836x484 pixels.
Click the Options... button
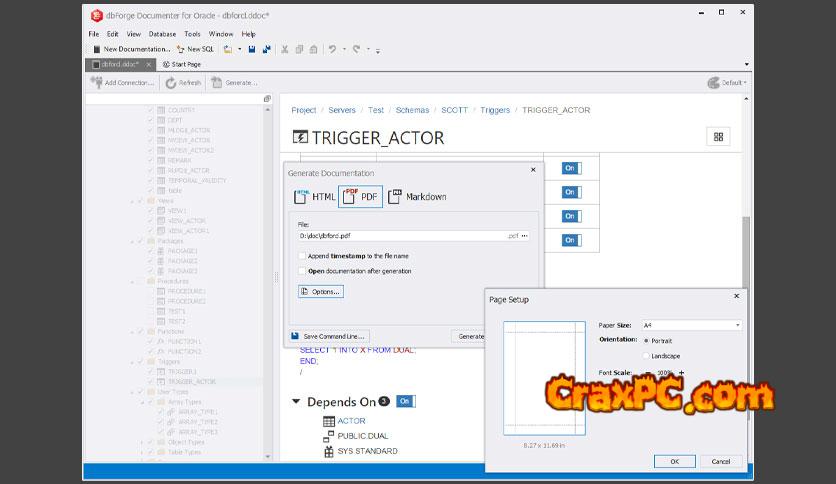320,291
